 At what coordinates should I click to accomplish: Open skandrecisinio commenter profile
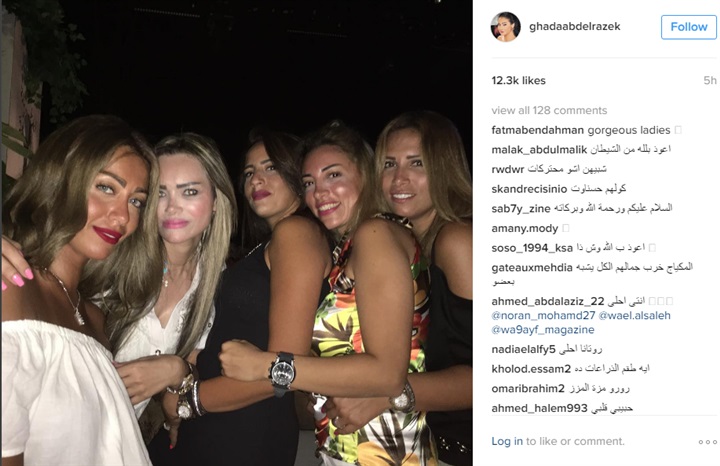coord(529,189)
